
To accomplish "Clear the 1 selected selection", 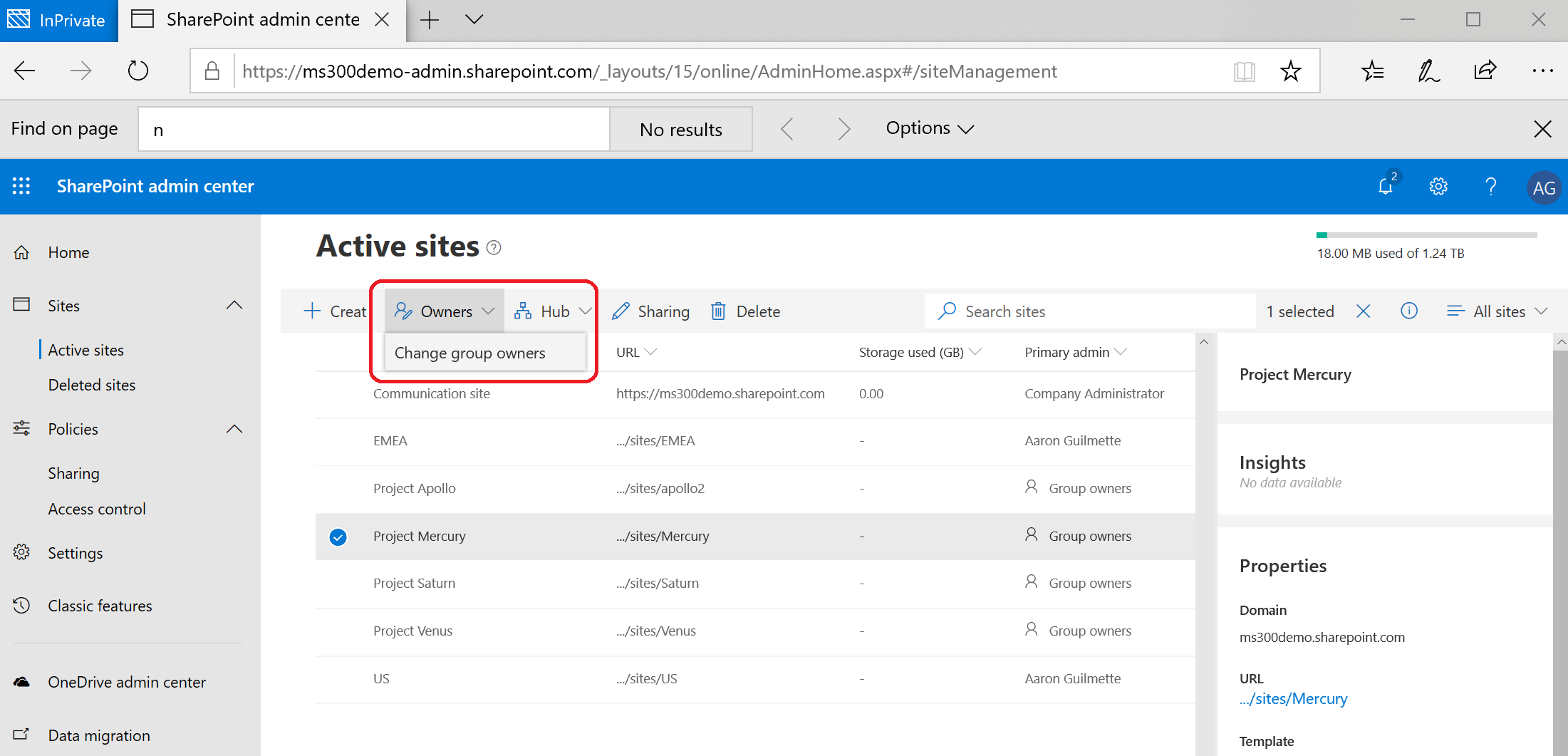I will [1363, 311].
